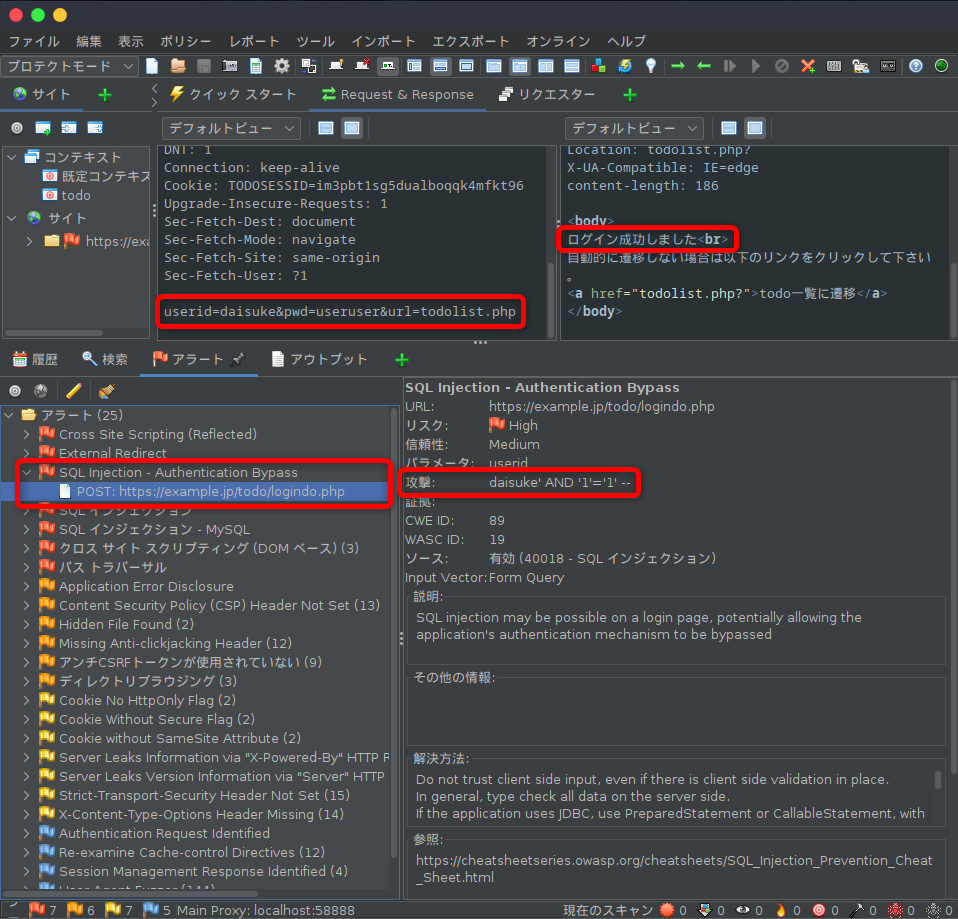The width and height of the screenshot is (958, 919).
Task: Click the green right arrow break icon
Action: tap(678, 66)
